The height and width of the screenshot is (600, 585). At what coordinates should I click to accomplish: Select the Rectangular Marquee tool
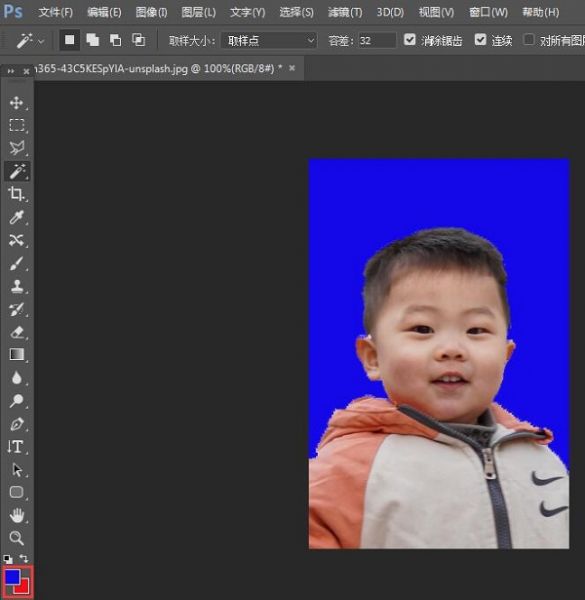click(16, 125)
